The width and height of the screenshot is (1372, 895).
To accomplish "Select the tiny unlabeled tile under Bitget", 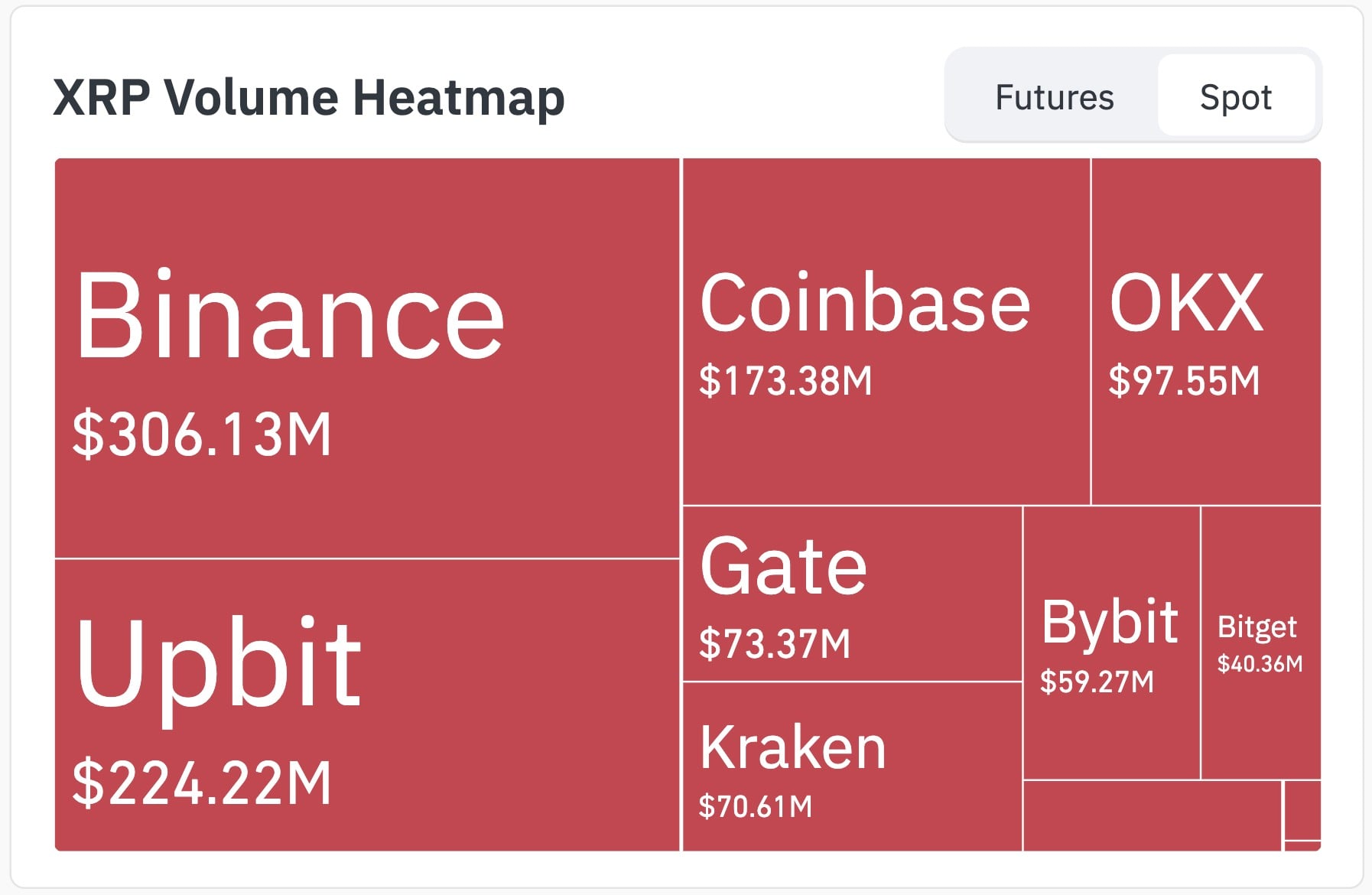I will (x=1302, y=811).
